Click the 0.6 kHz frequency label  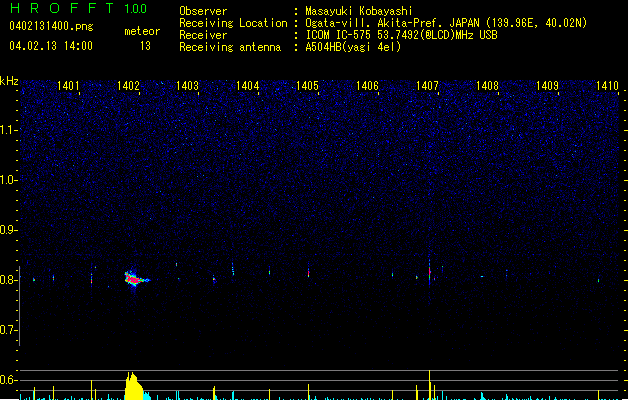point(8,380)
